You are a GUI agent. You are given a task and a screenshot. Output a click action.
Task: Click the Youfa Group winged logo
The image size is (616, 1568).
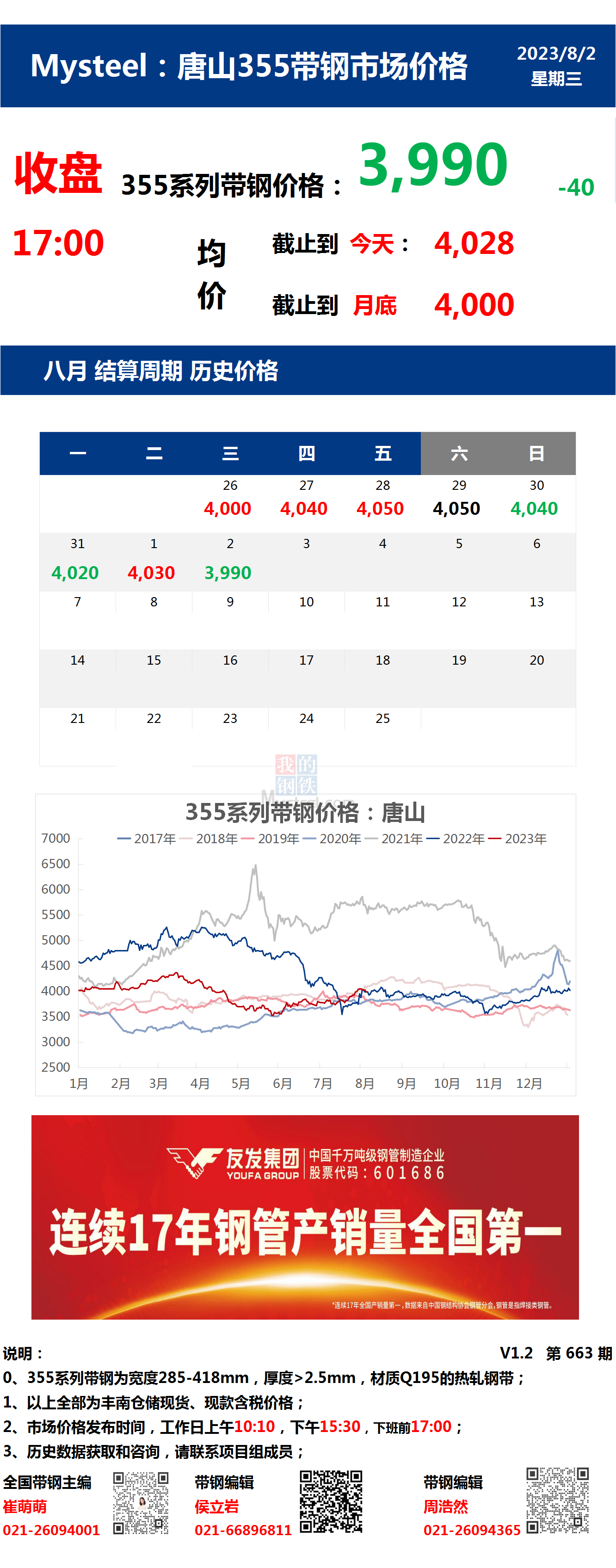194,1163
